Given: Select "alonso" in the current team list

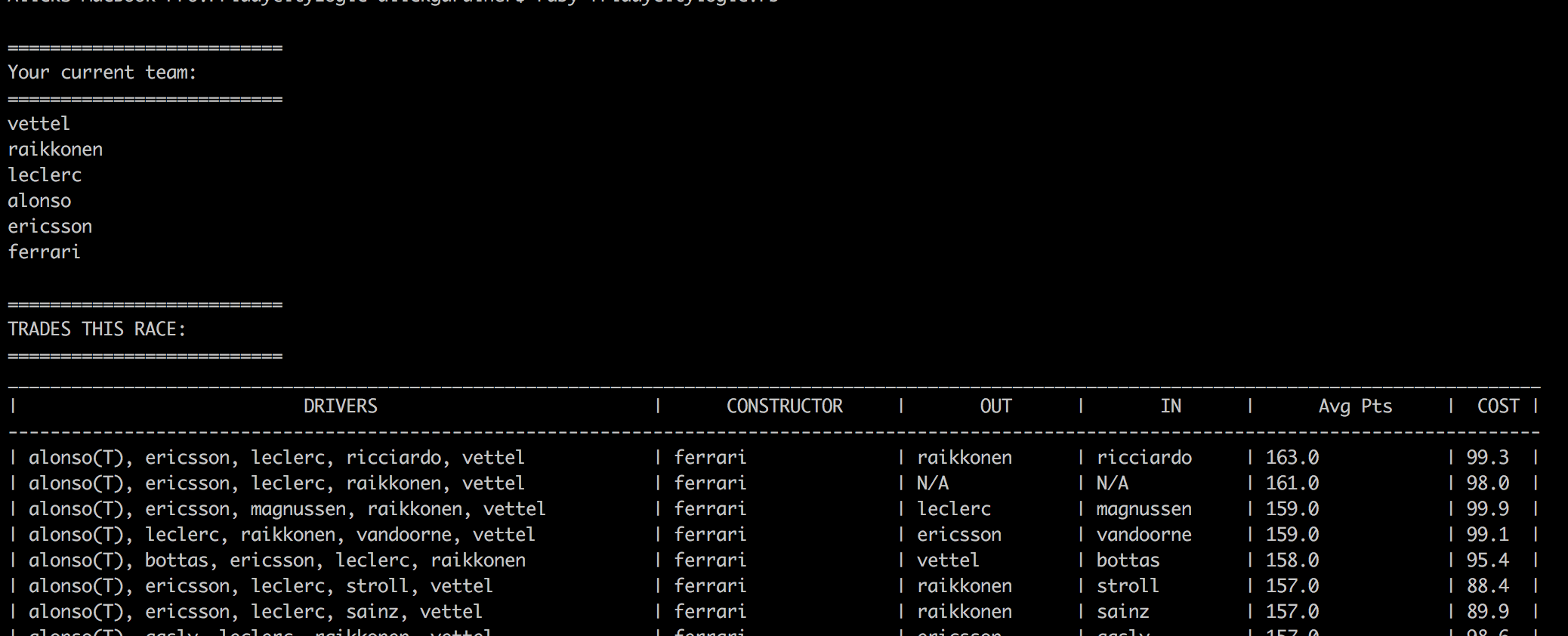Looking at the screenshot, I should click(x=39, y=201).
